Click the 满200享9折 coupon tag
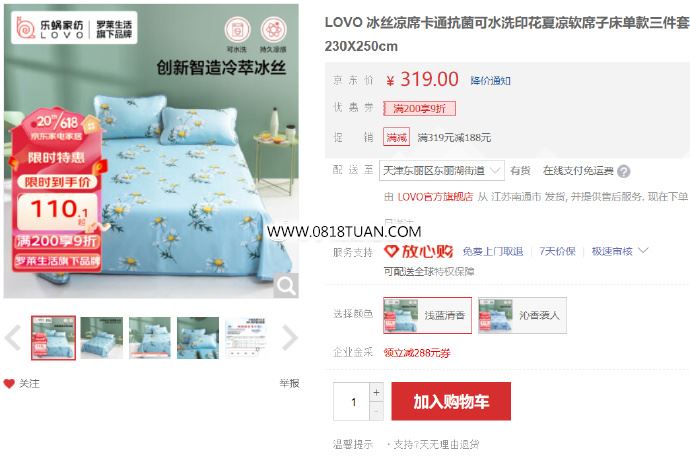Screen dimensions: 690x464 coord(419,108)
